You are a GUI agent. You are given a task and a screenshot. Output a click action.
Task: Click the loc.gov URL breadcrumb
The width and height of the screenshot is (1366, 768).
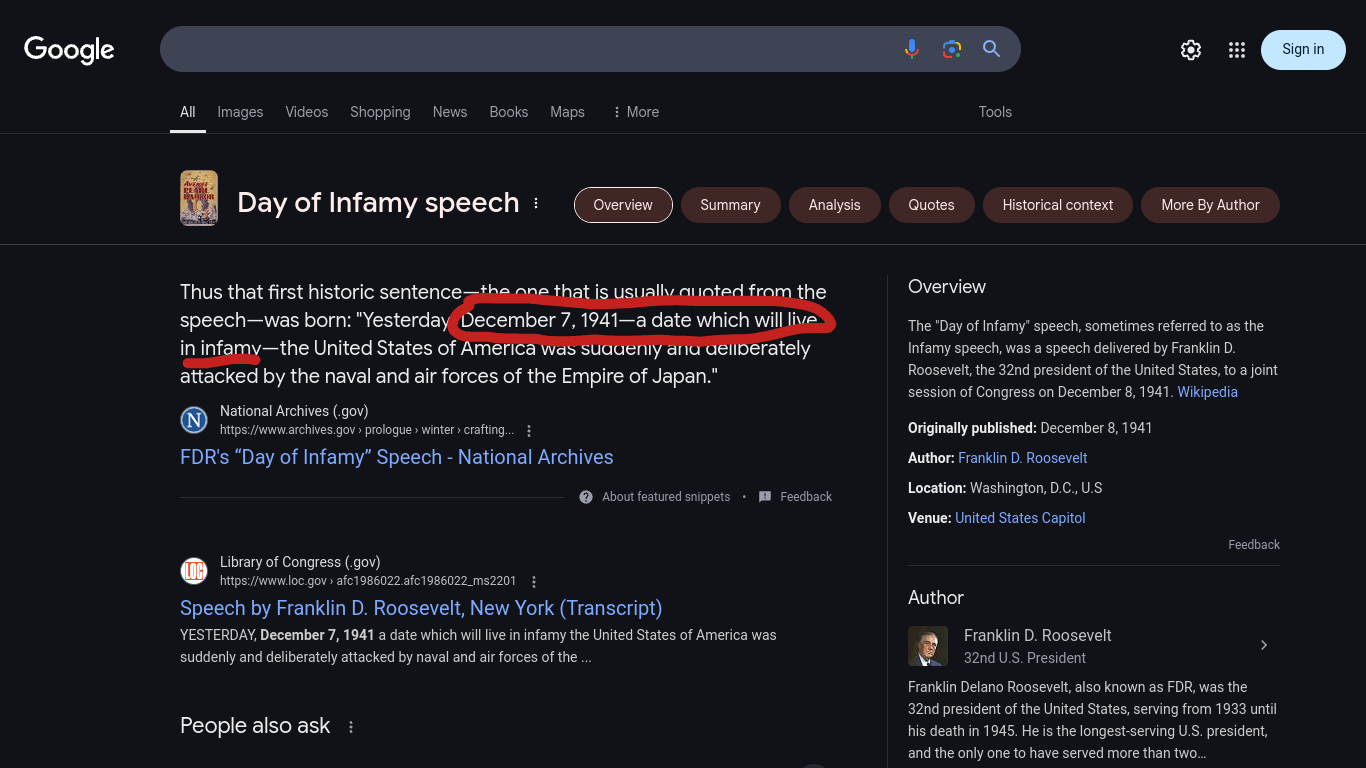click(368, 581)
